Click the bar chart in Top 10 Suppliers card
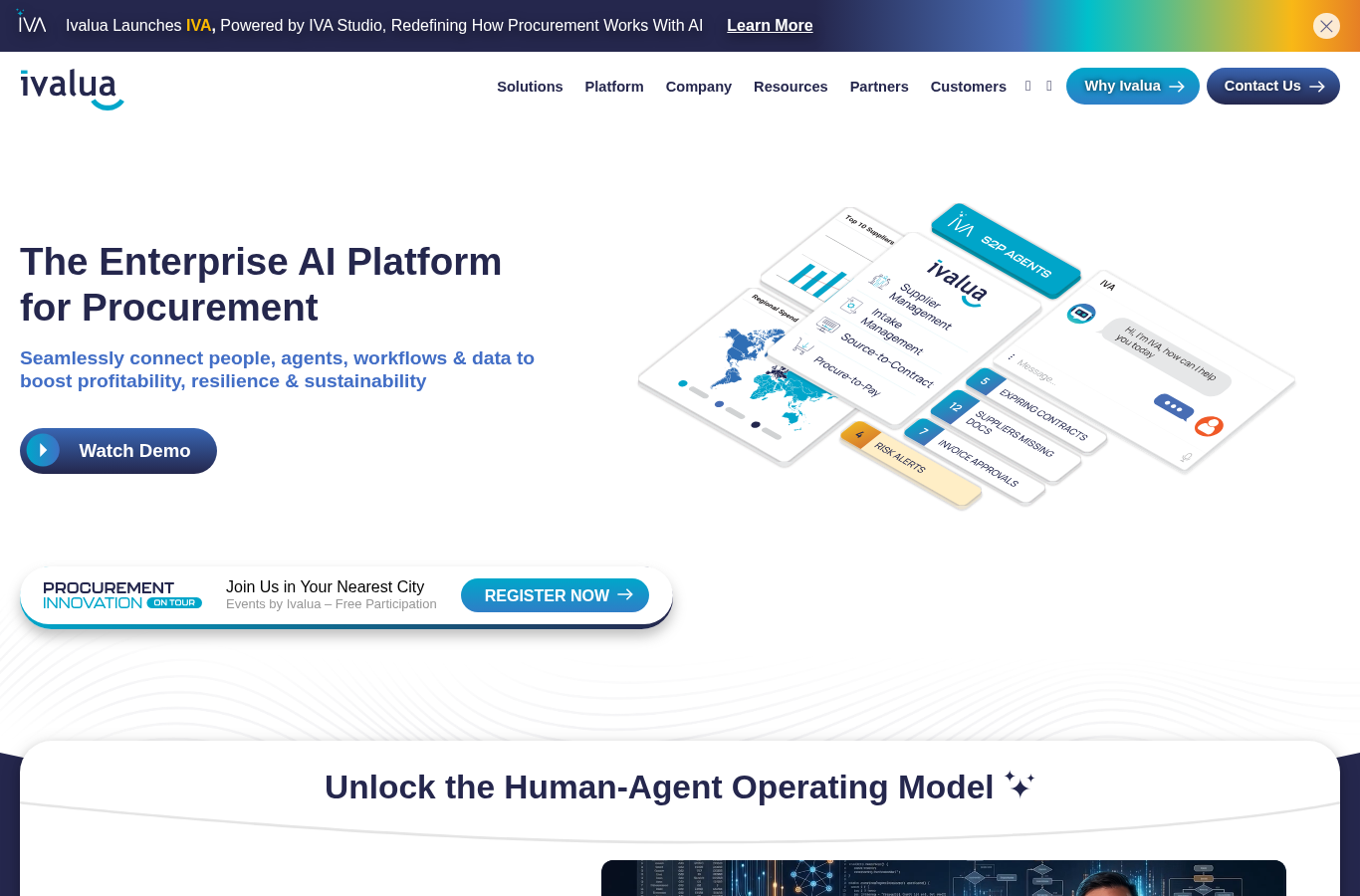Image resolution: width=1360 pixels, height=896 pixels. 817,283
